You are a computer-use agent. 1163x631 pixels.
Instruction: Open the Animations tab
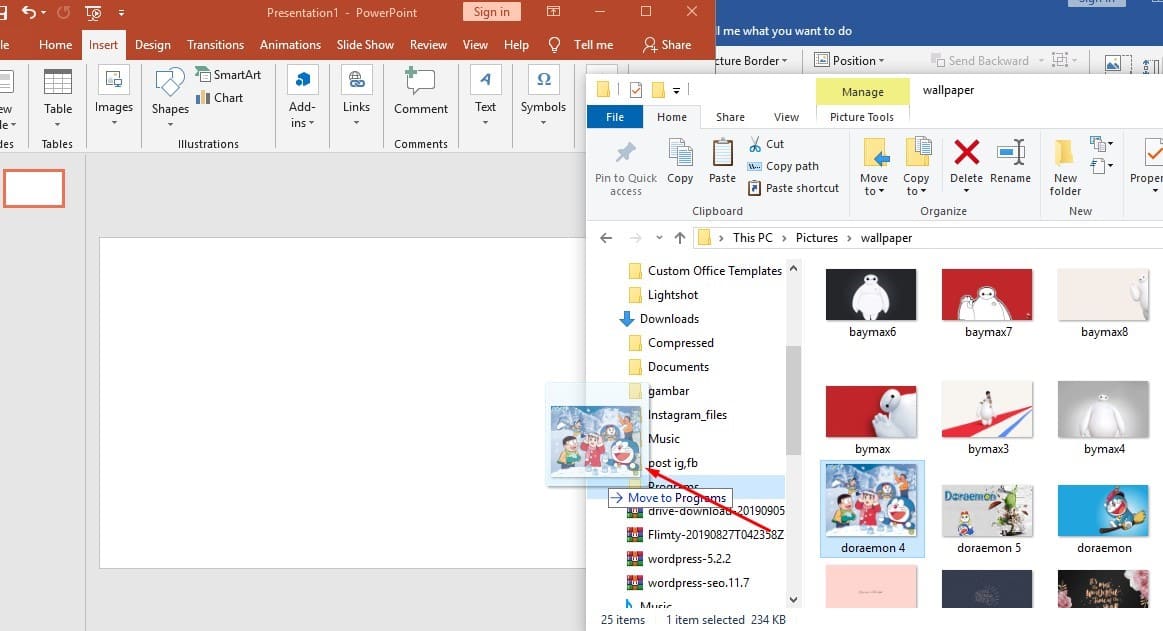(290, 44)
